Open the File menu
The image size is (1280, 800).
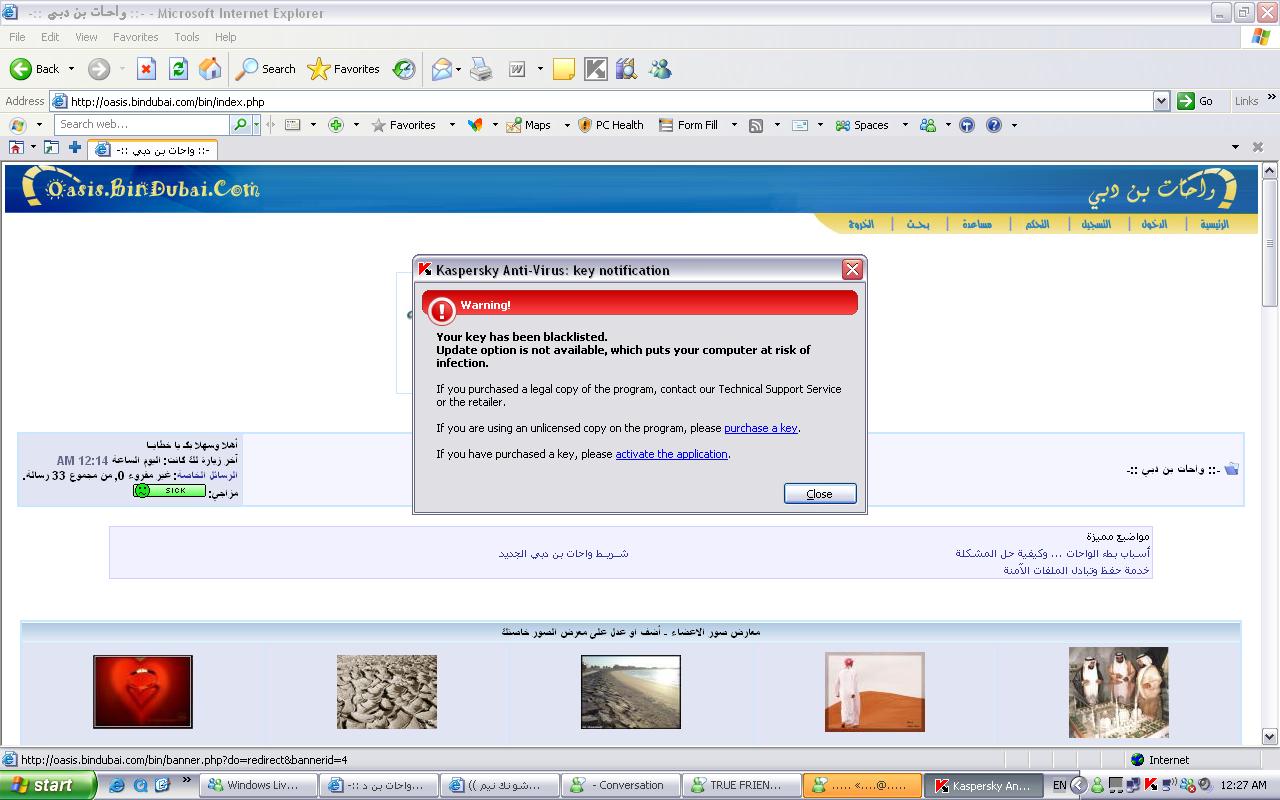tap(17, 37)
